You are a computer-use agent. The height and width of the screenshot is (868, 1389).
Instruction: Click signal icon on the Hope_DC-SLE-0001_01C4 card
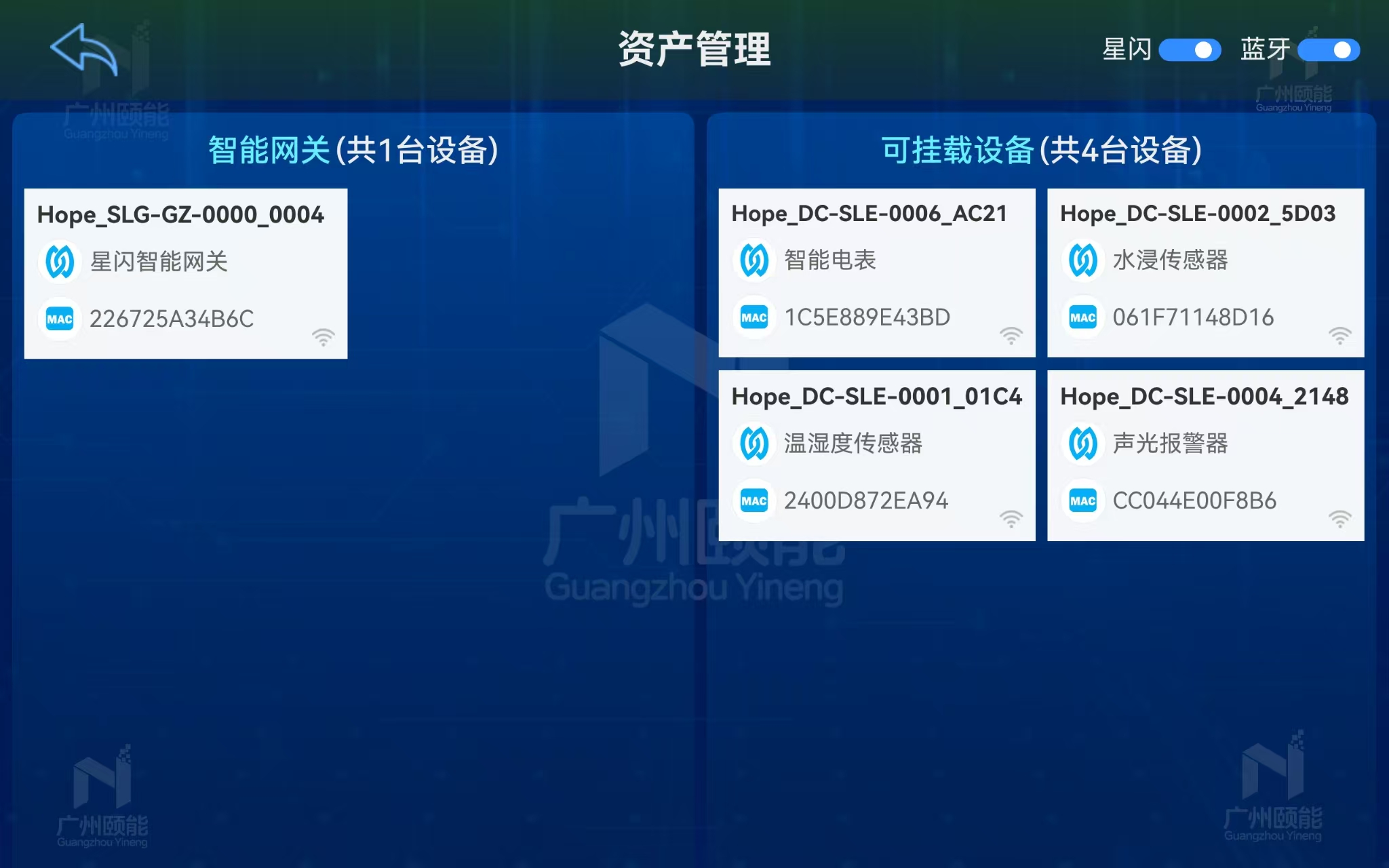point(1011,519)
